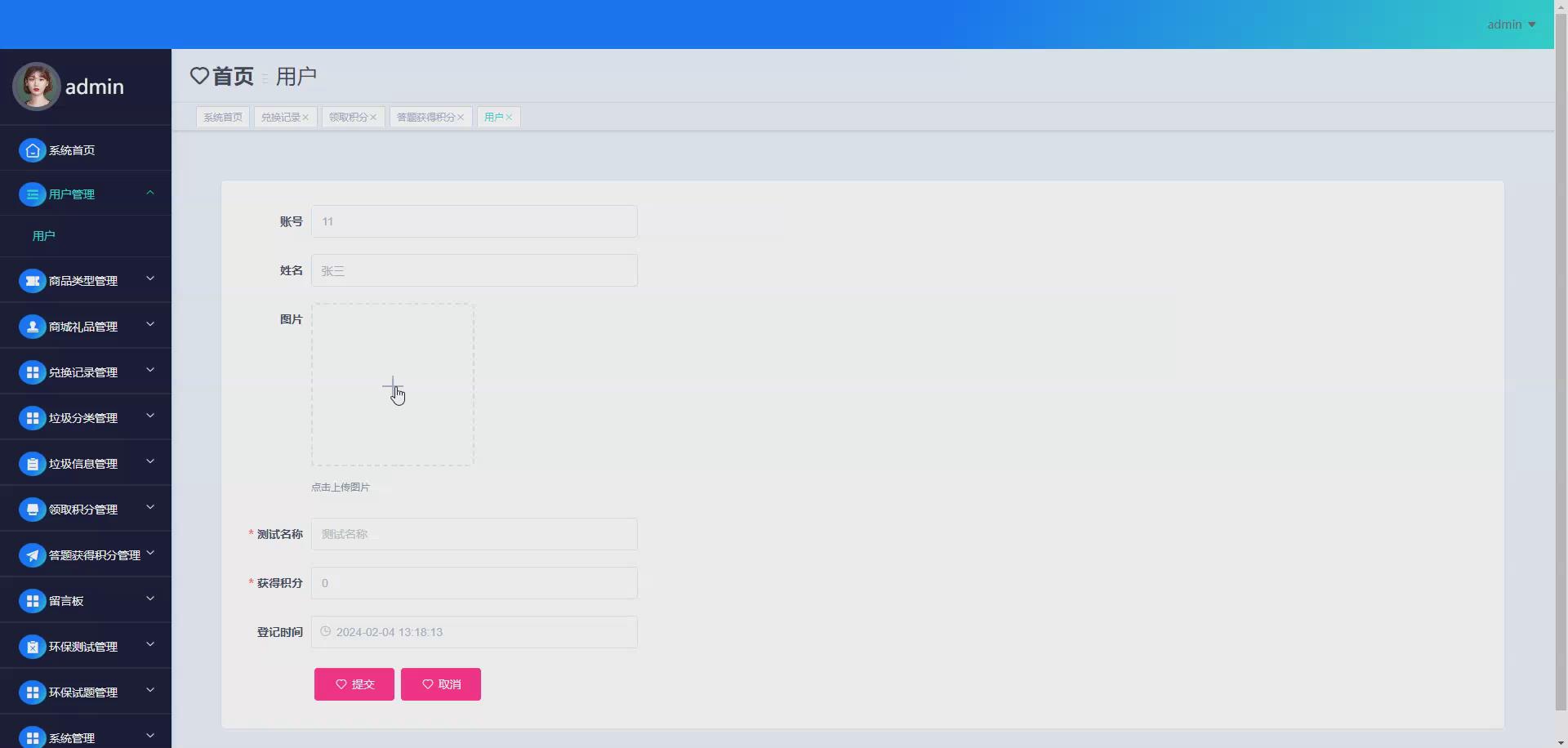Open the 用户 submenu item in sidebar
Image resolution: width=1568 pixels, height=748 pixels.
(x=86, y=236)
